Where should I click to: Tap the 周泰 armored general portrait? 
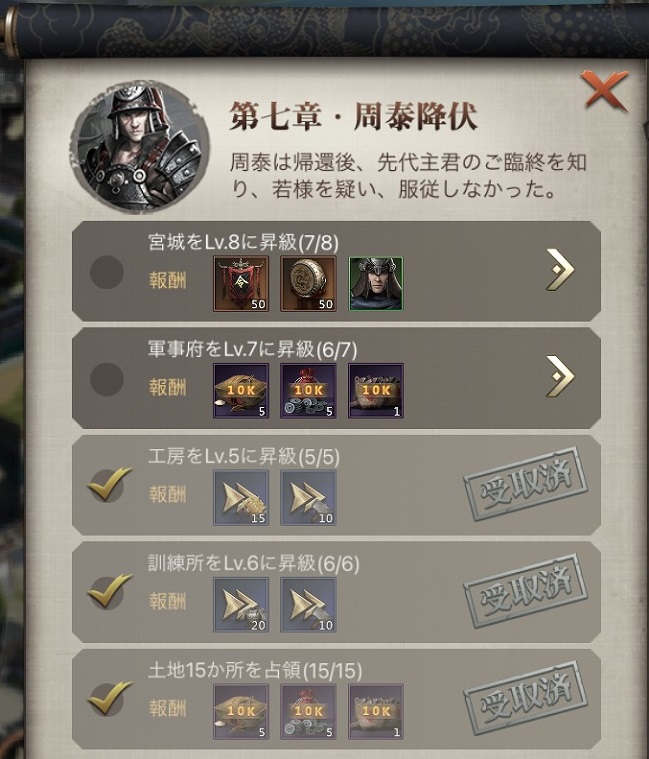[x=140, y=147]
